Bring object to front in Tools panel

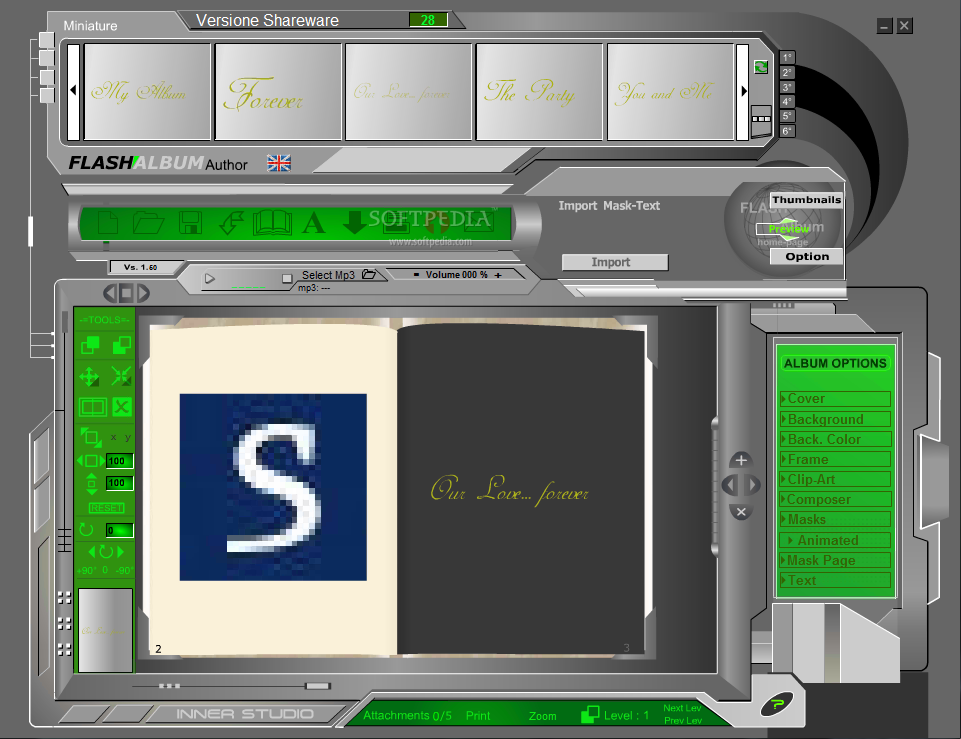point(90,345)
